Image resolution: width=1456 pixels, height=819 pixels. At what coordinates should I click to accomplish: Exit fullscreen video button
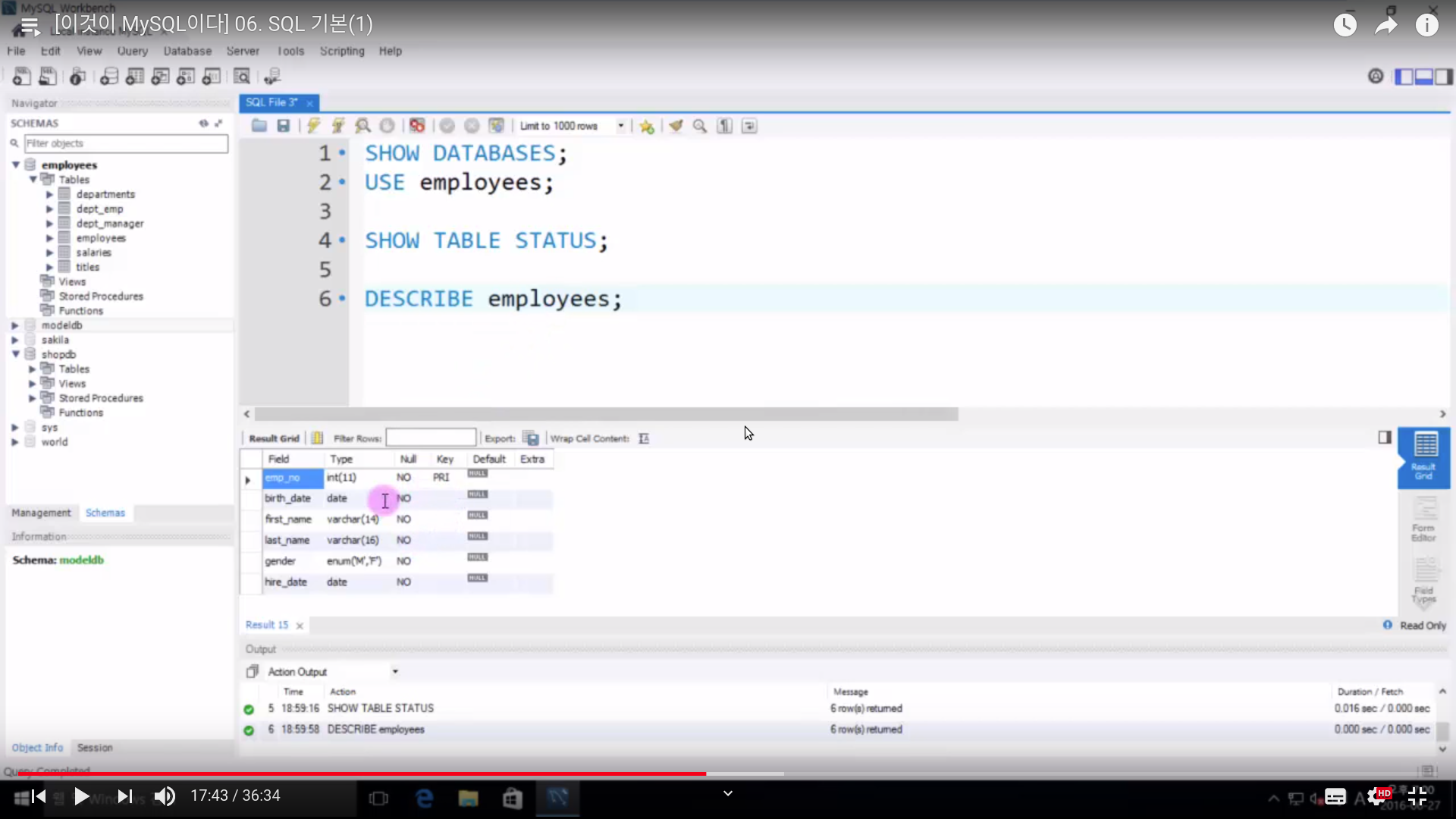[1417, 796]
